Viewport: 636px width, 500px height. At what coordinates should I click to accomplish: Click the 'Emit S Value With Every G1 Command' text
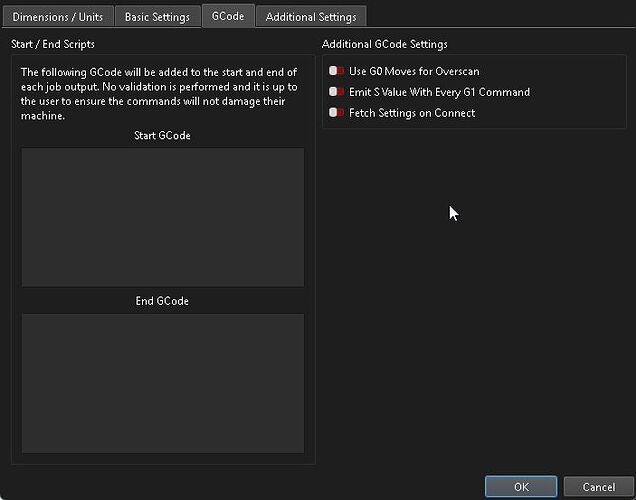coord(440,92)
